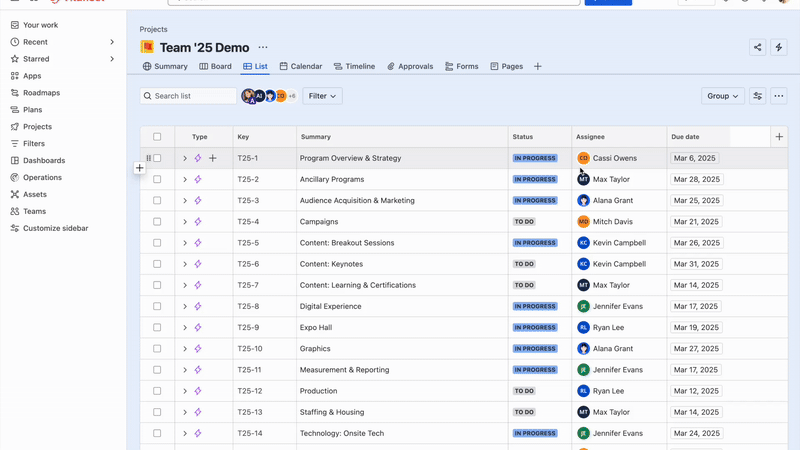Screen dimensions: 800x450
Task: Click the Roadmaps sidebar icon
Action: pos(15,93)
